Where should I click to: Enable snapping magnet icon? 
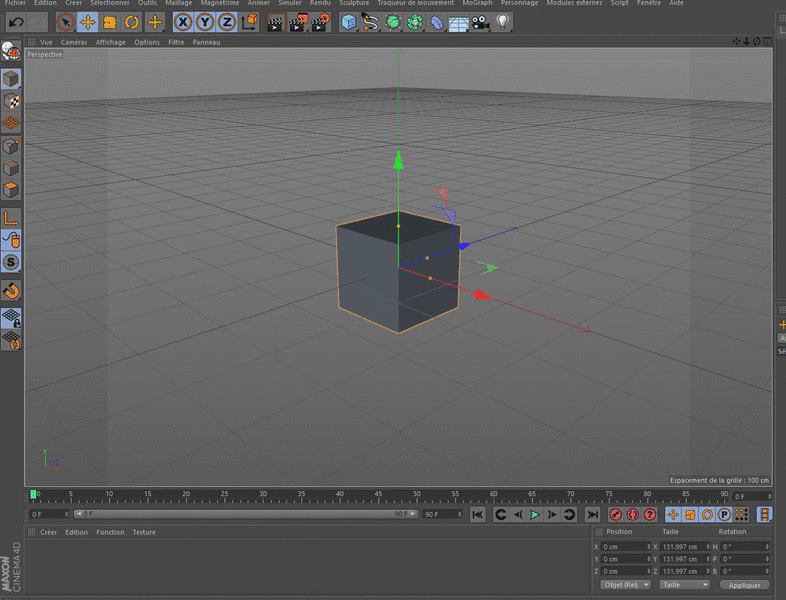point(11,290)
